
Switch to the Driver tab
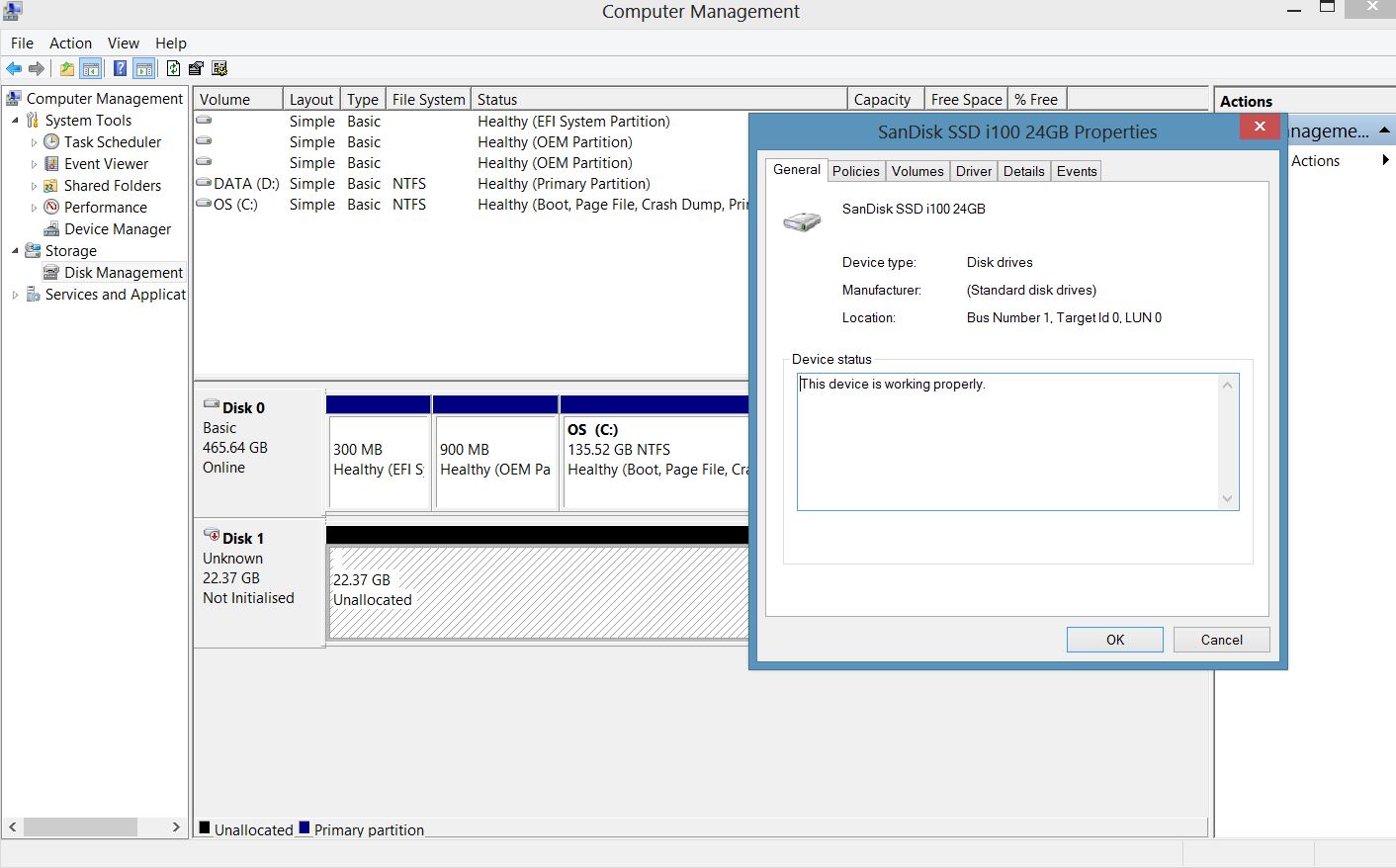(x=974, y=171)
